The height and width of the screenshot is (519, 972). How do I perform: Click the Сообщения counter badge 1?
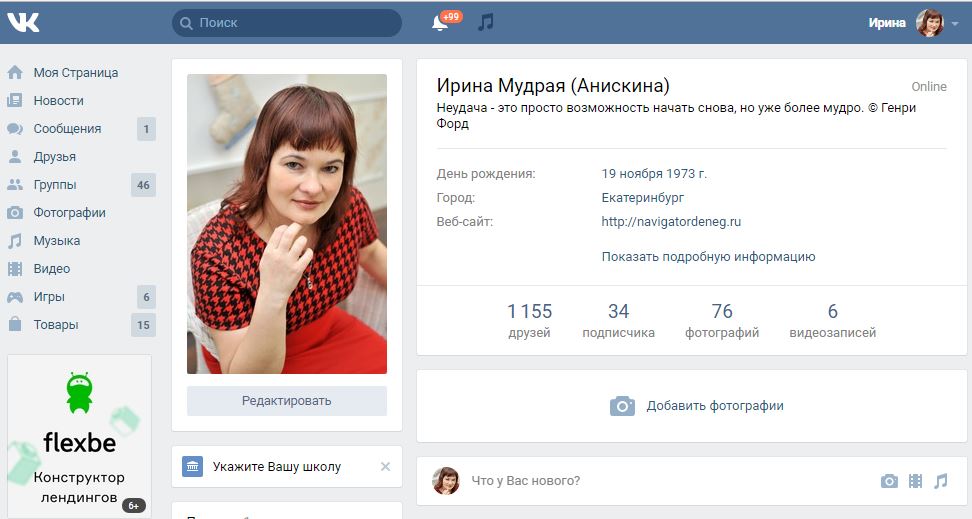click(146, 129)
